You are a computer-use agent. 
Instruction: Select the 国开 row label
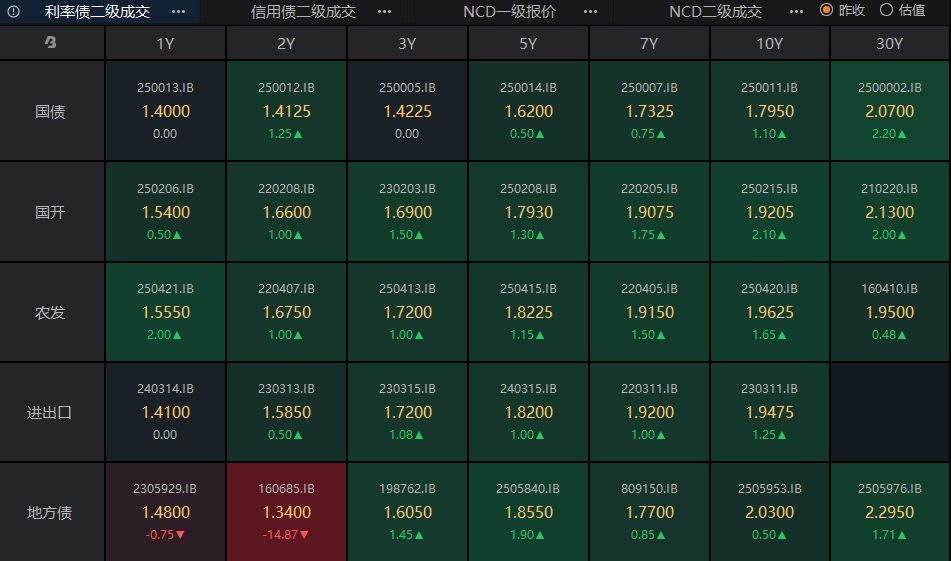click(50, 212)
